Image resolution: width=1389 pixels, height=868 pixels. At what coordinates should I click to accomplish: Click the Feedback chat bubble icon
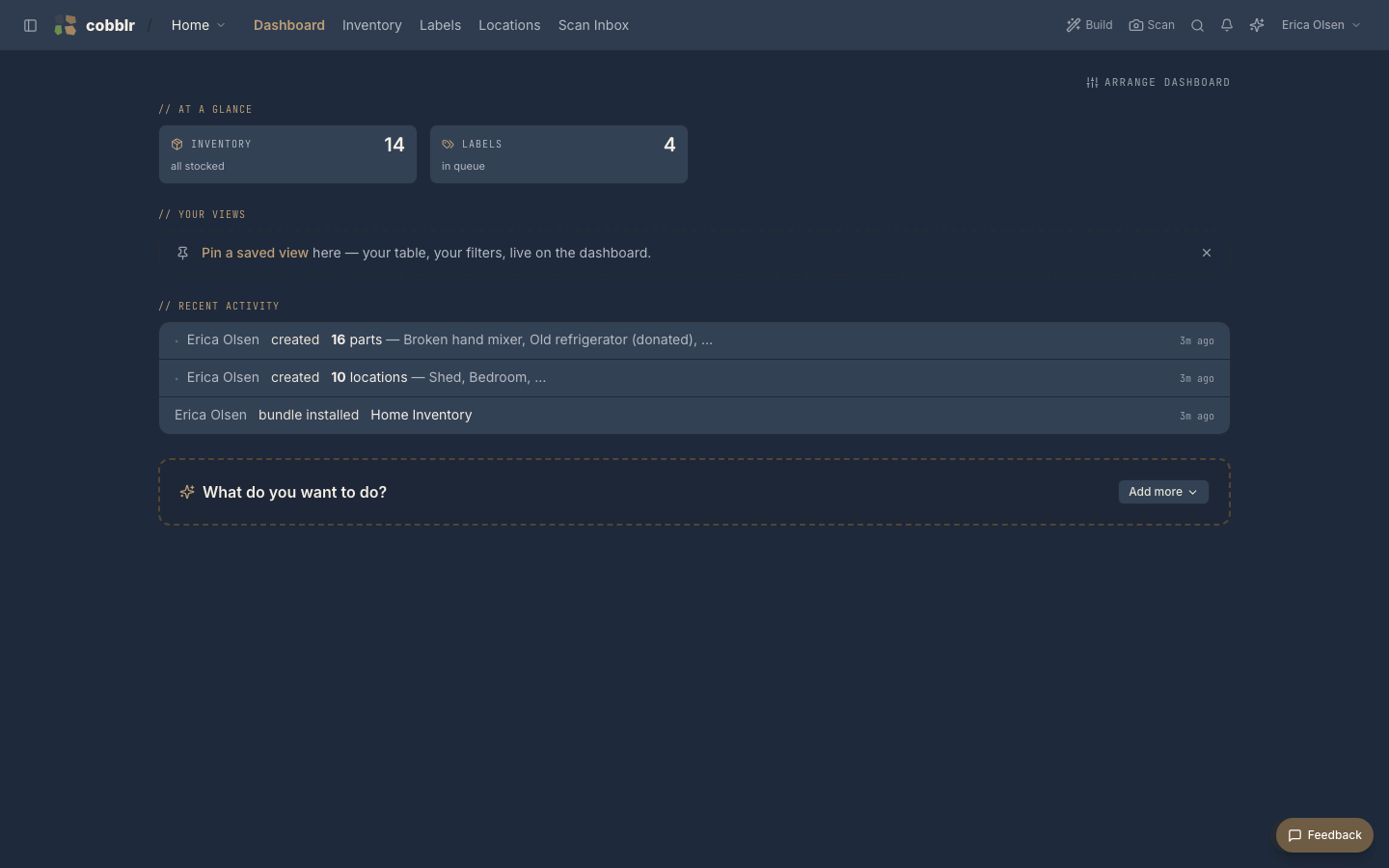tap(1294, 835)
